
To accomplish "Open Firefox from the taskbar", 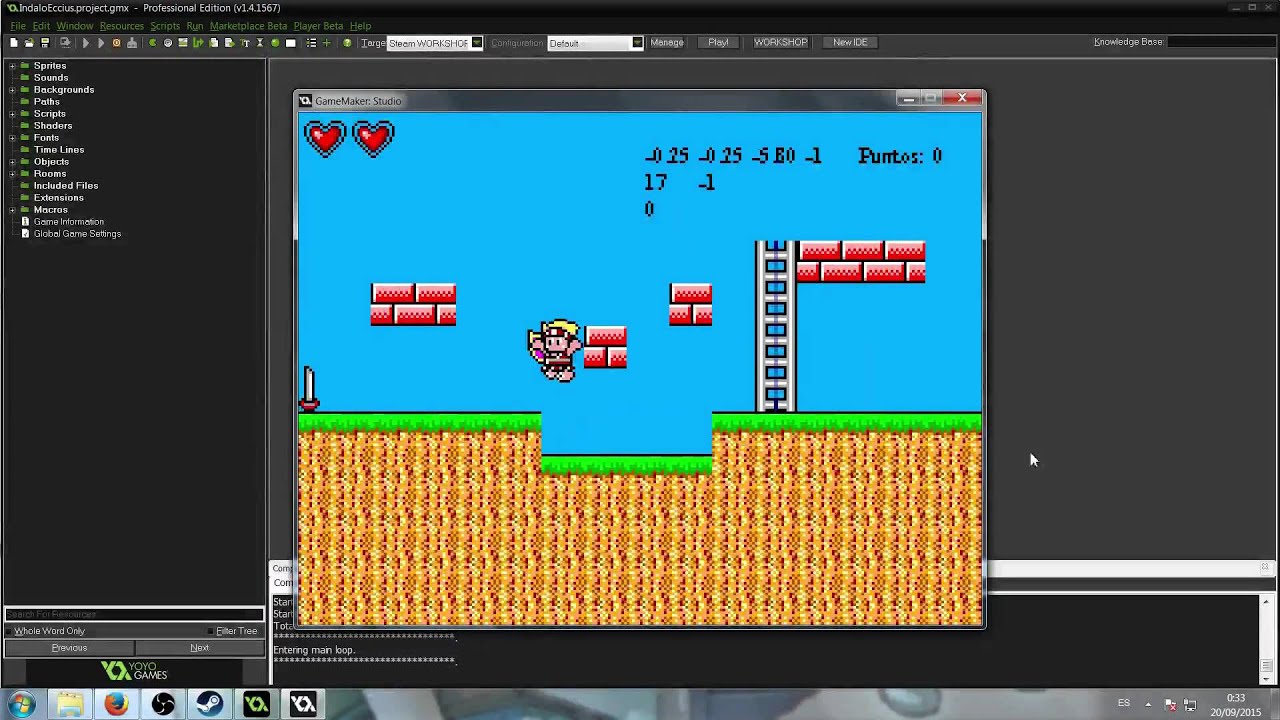I will [116, 704].
